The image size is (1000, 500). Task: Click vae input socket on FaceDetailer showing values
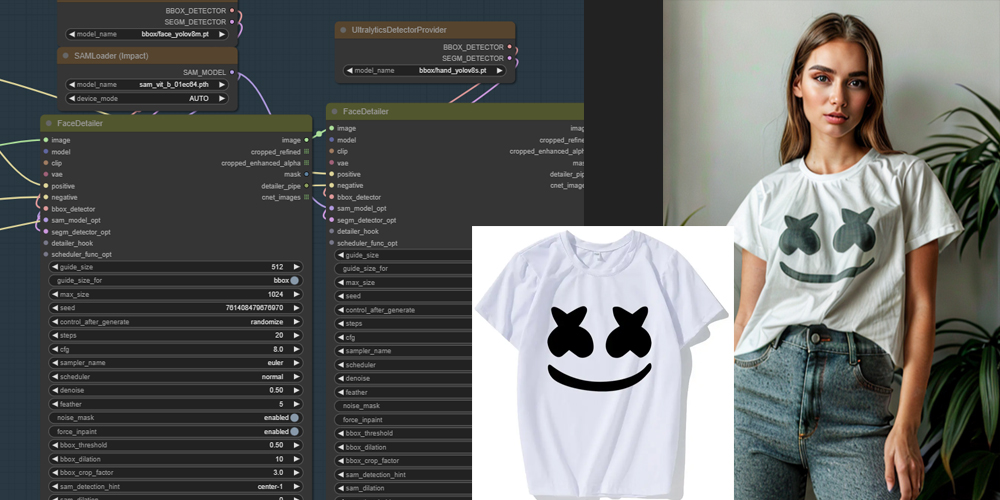[45, 174]
